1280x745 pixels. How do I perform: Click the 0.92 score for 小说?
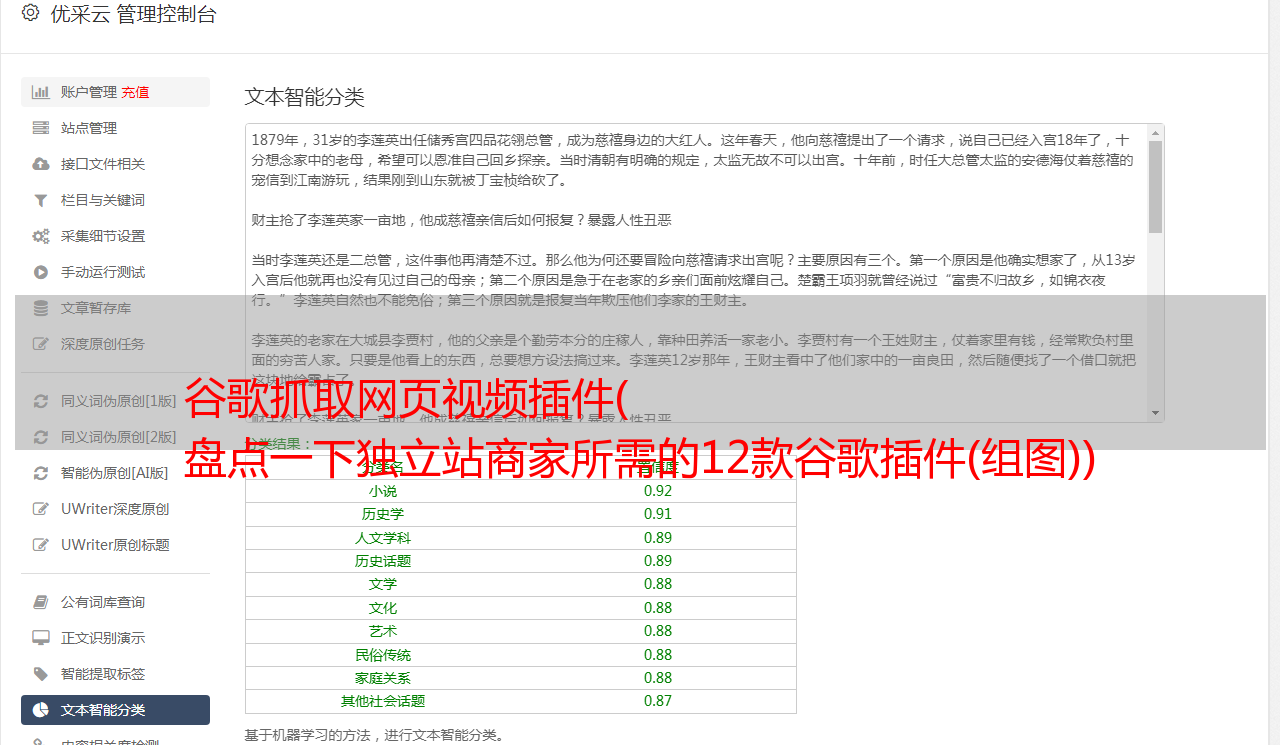click(658, 491)
